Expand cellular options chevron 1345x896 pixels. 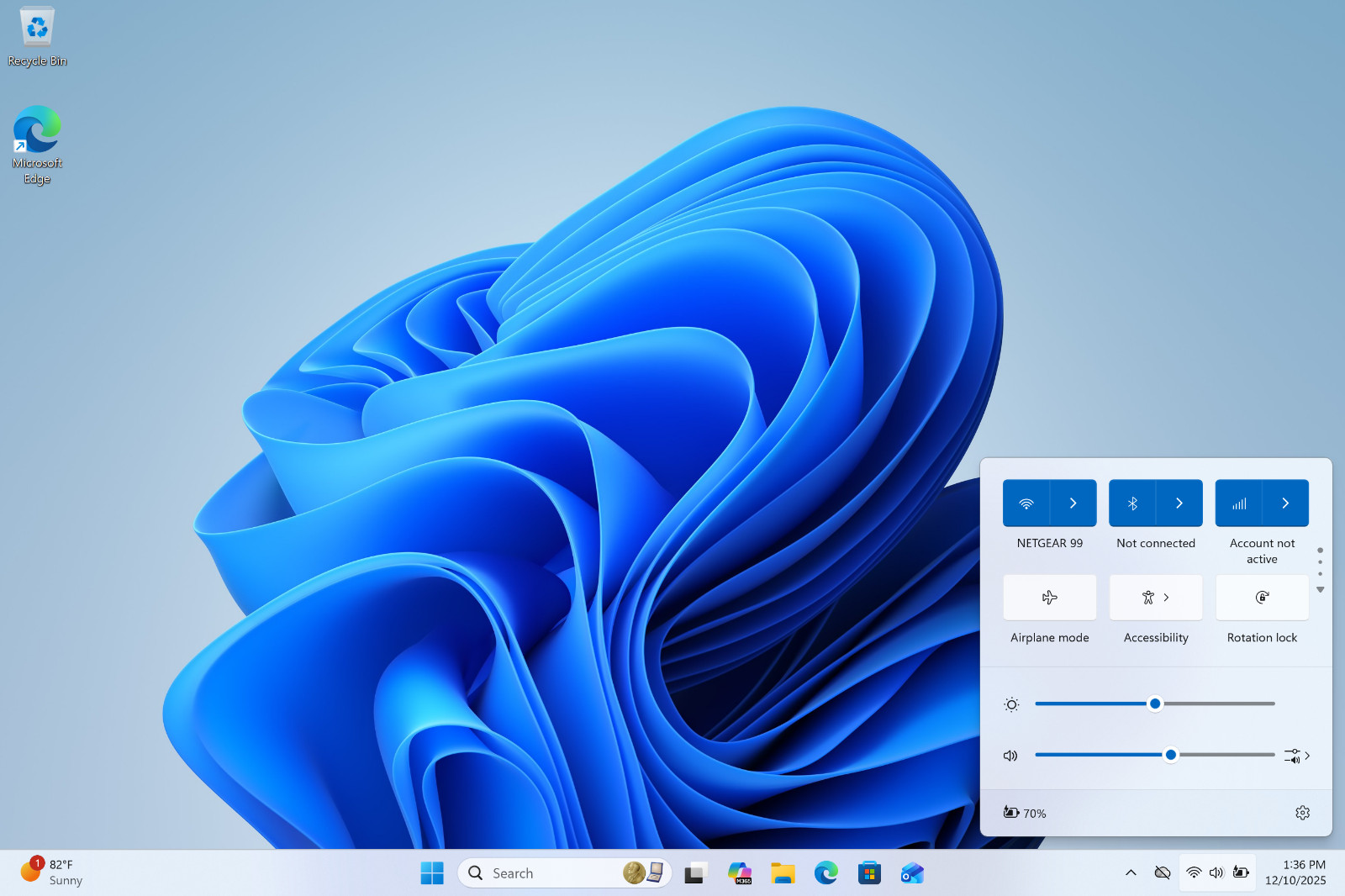click(x=1285, y=503)
